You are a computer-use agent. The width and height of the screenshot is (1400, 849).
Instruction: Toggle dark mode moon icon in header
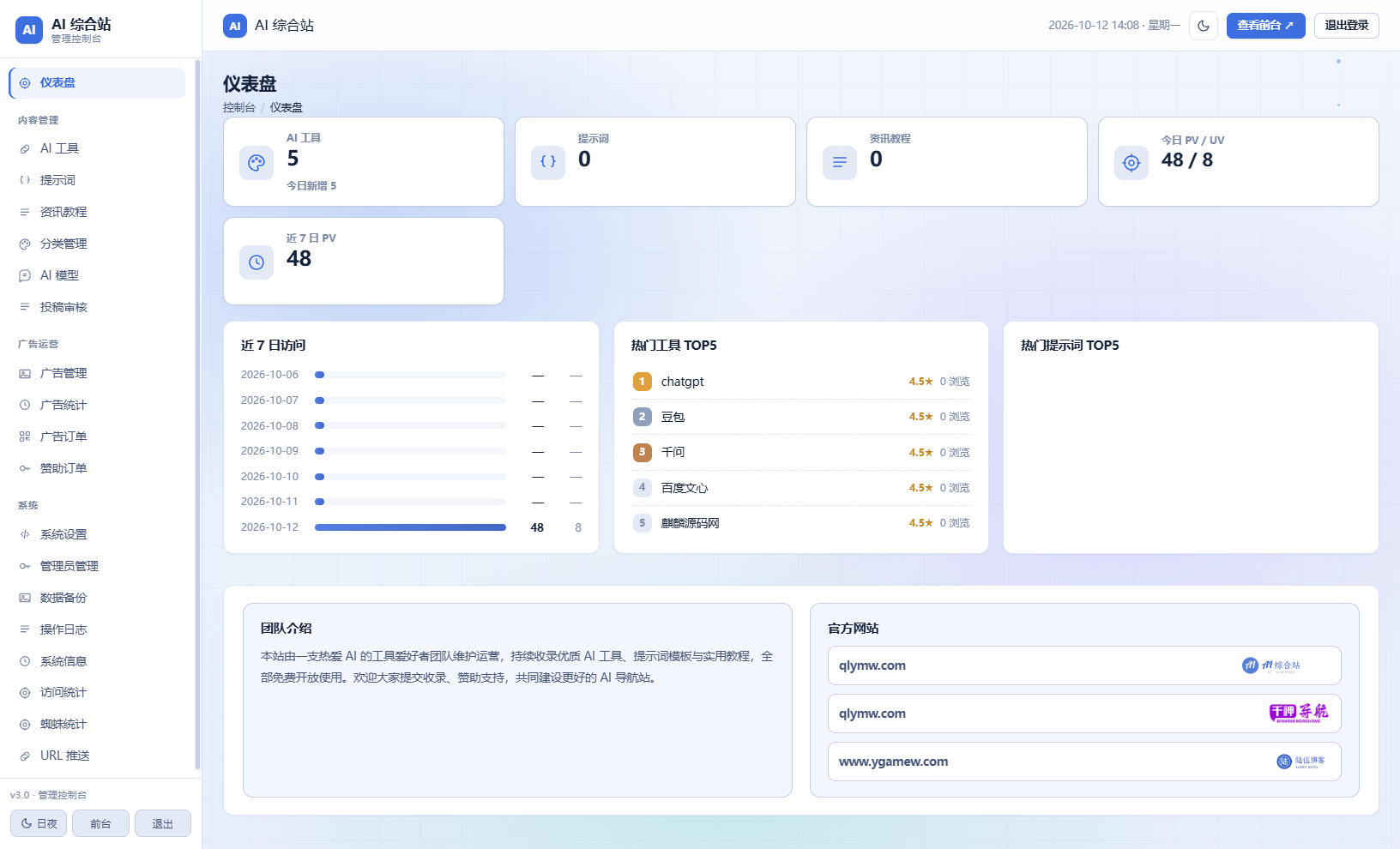pos(1204,26)
